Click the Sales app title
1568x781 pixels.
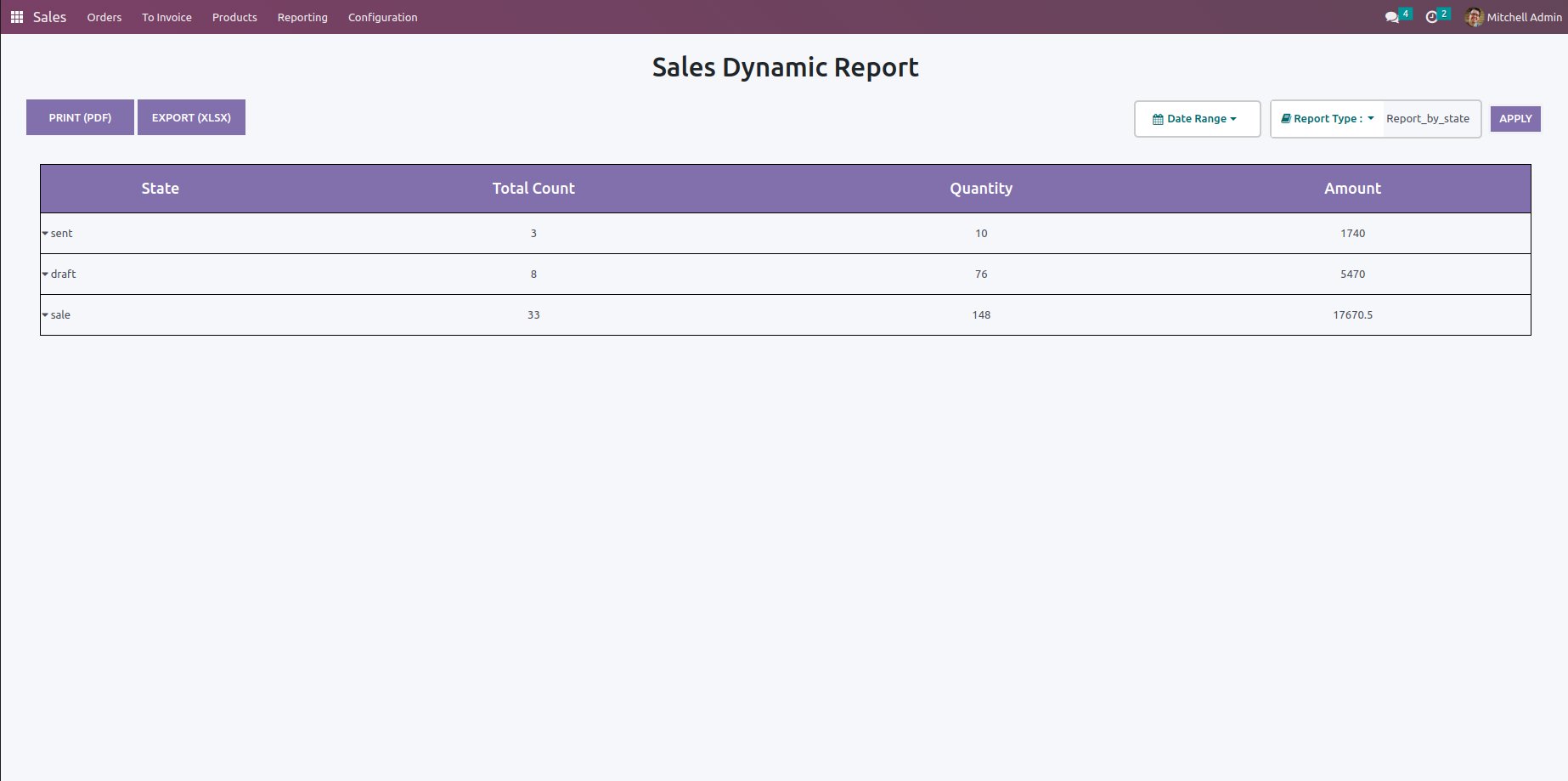(x=49, y=17)
